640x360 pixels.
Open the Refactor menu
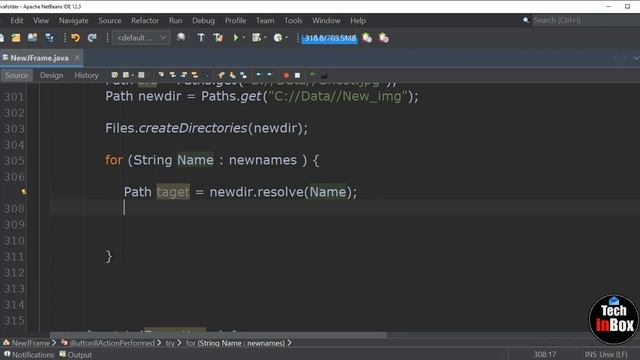pos(145,20)
